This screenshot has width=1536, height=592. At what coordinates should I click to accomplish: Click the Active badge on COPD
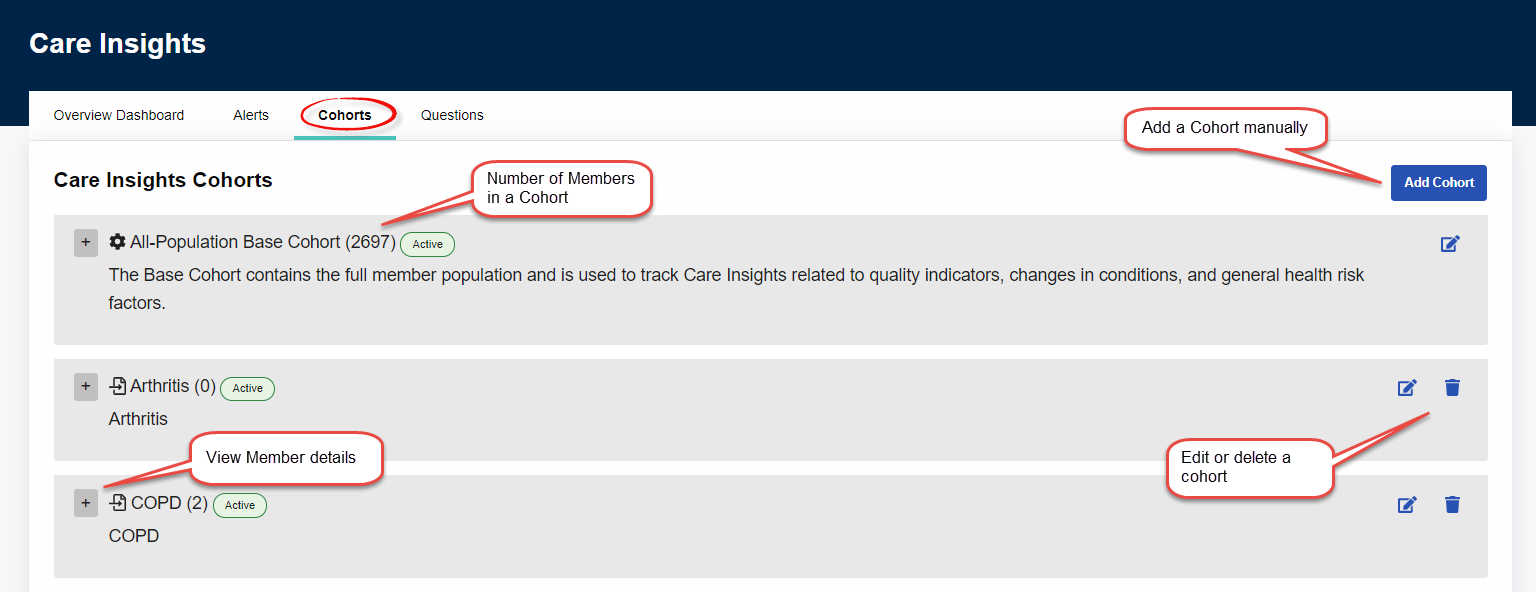[240, 505]
